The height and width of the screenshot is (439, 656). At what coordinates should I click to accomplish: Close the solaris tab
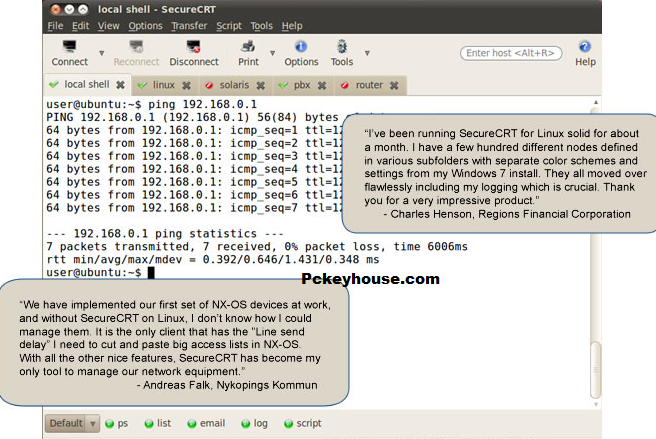pos(261,85)
